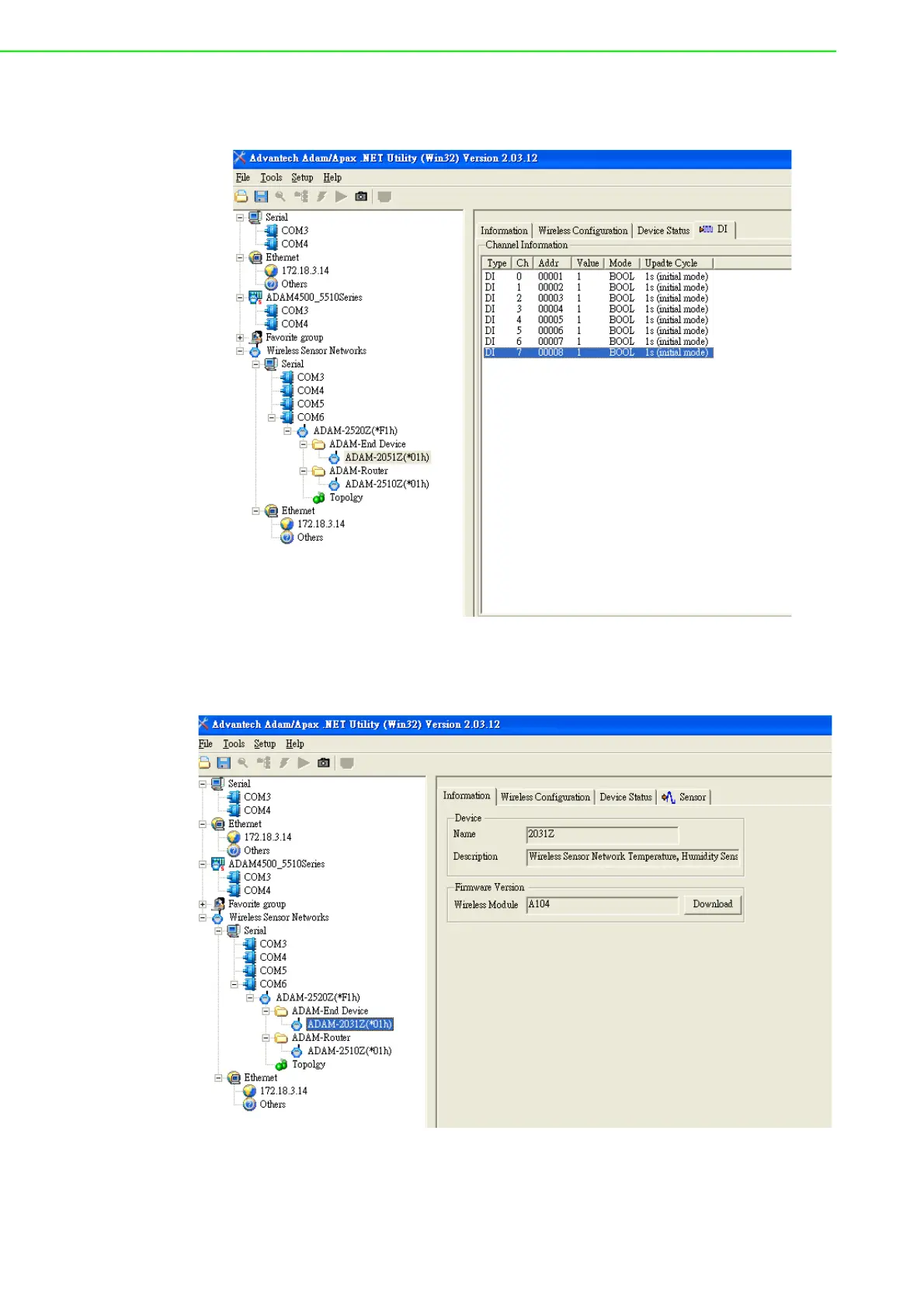This screenshot has width=924, height=1308.
Task: Click the Mode column header
Action: coord(623,263)
